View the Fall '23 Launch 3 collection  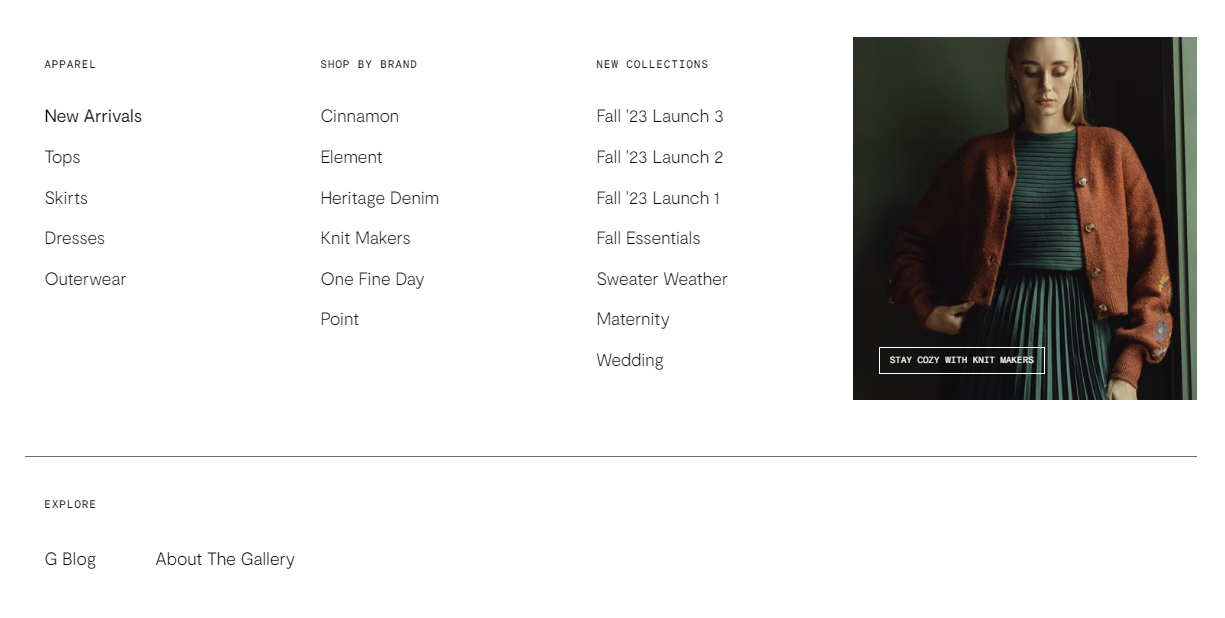click(660, 116)
